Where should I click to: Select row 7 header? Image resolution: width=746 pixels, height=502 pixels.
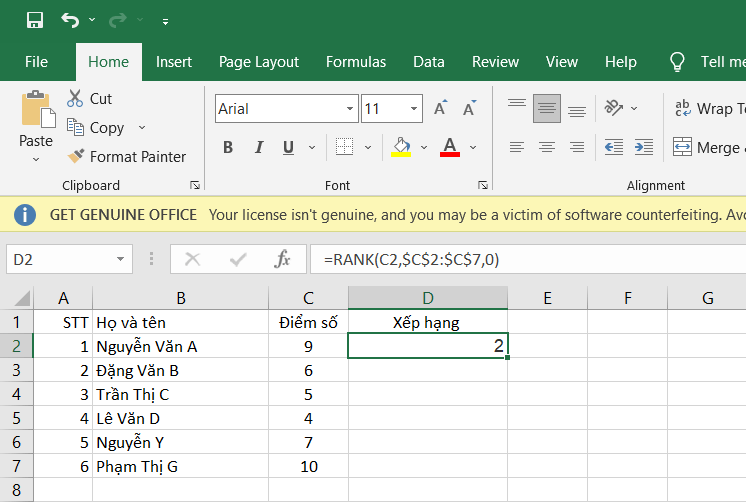tap(16, 466)
